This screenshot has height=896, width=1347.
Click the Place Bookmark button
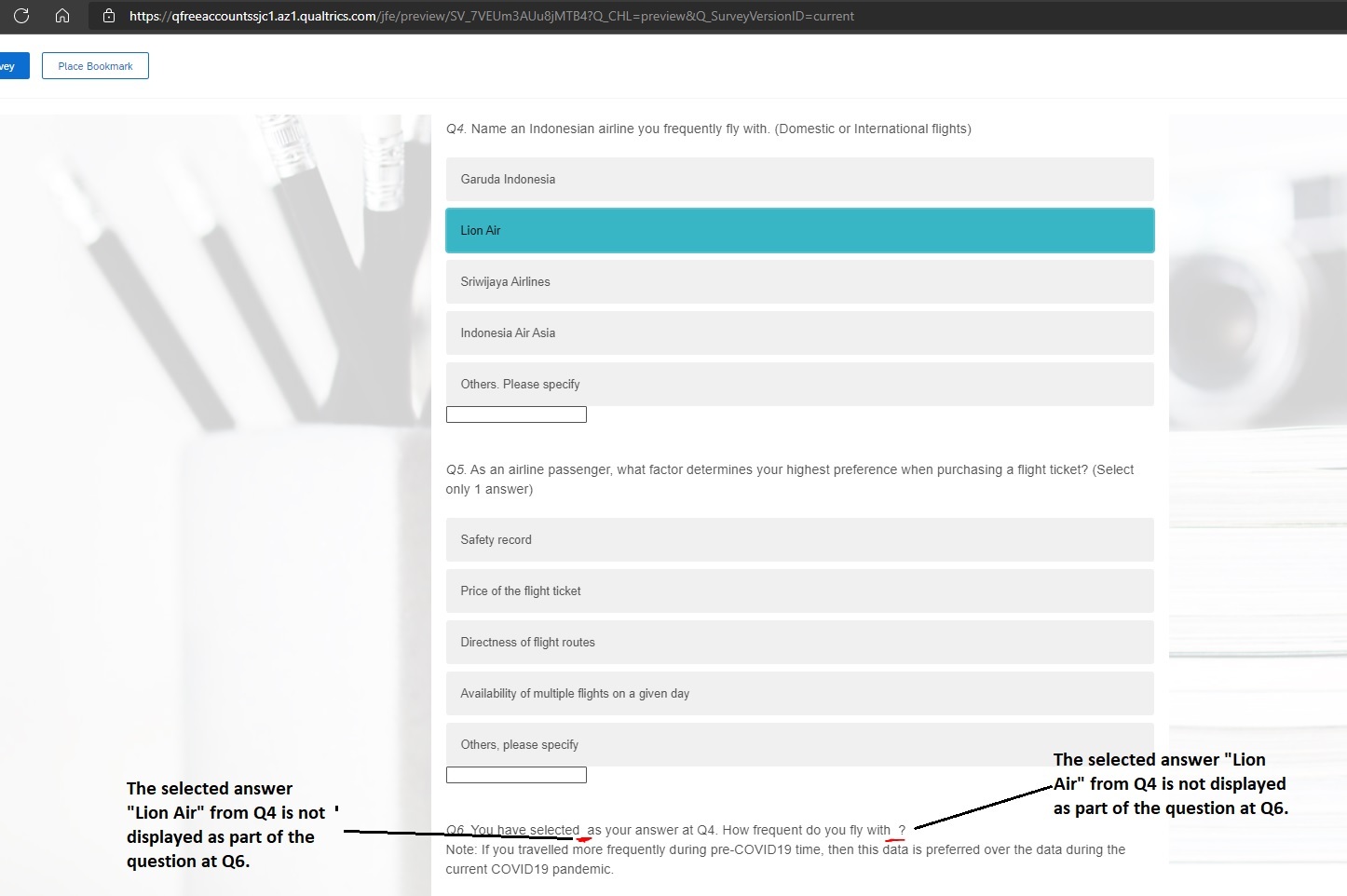pyautogui.click(x=95, y=66)
